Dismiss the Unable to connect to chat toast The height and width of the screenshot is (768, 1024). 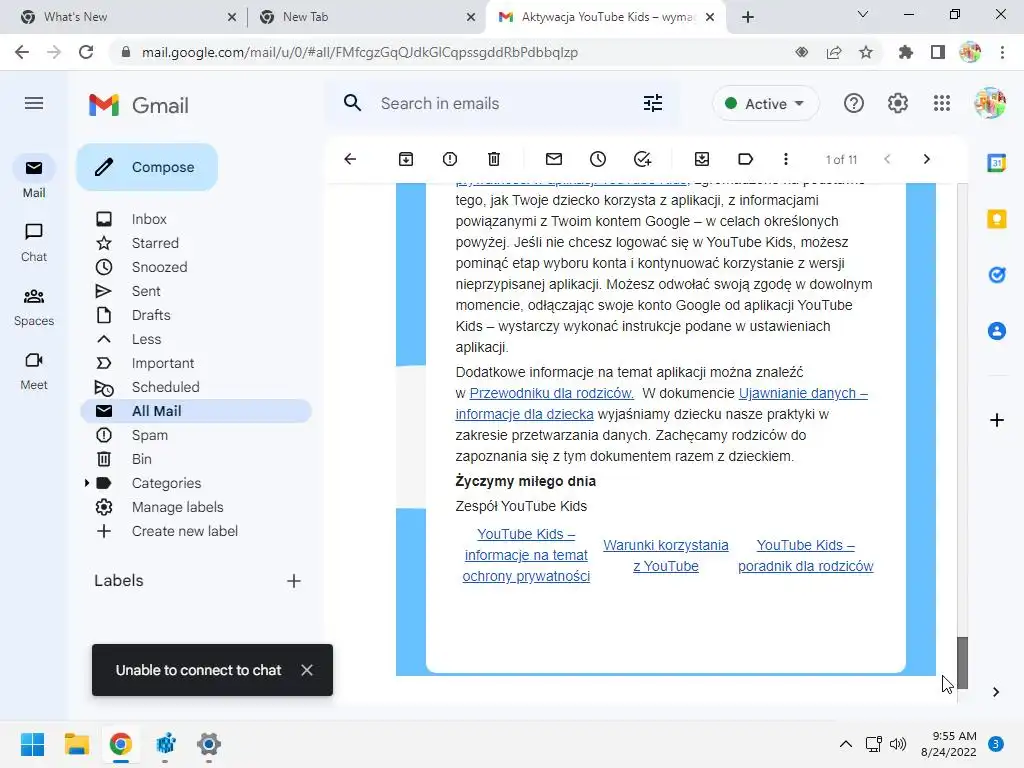(x=307, y=670)
